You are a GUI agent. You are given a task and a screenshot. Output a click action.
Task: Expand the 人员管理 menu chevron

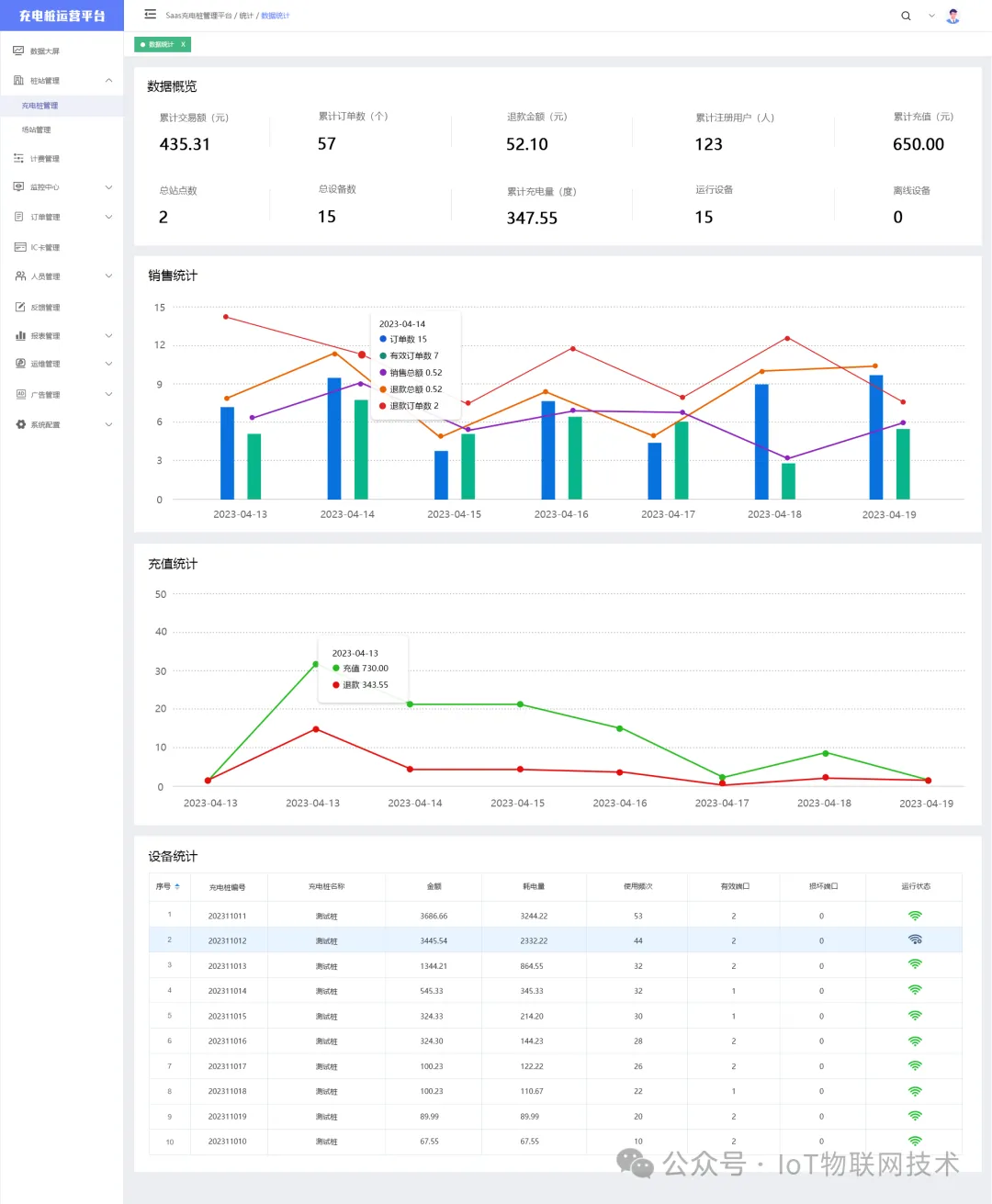click(x=108, y=276)
